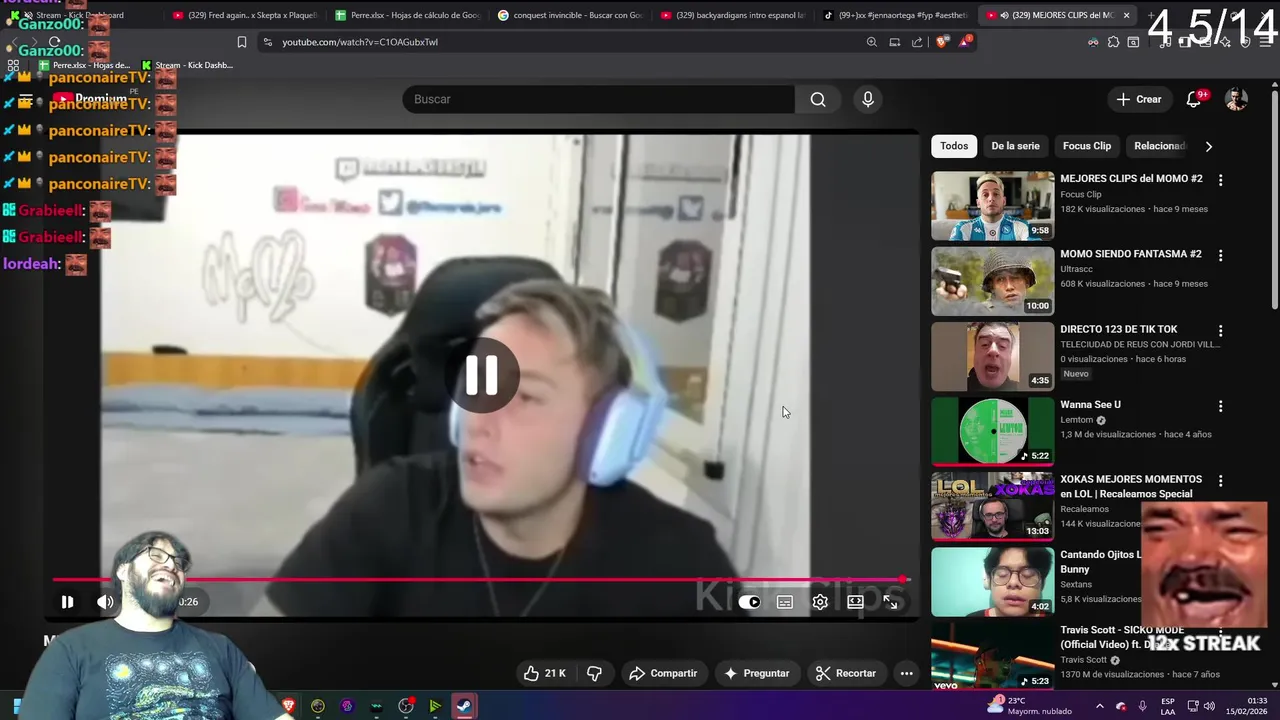Open the player settings gear
The height and width of the screenshot is (720, 1280).
tap(820, 602)
